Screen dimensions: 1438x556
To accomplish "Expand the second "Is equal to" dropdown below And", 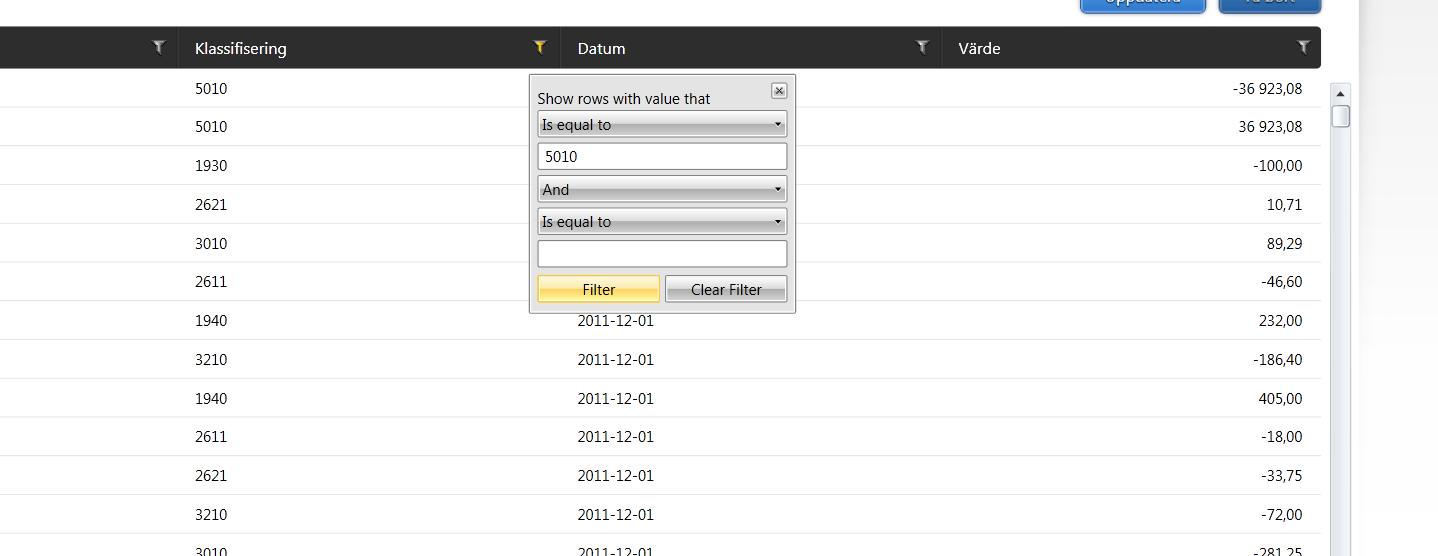I will click(662, 221).
